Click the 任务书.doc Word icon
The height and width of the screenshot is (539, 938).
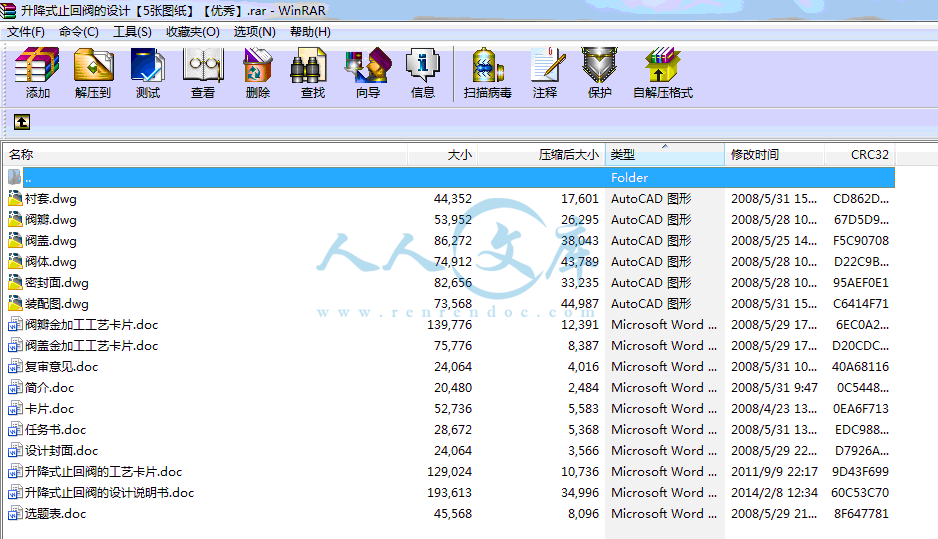click(15, 429)
